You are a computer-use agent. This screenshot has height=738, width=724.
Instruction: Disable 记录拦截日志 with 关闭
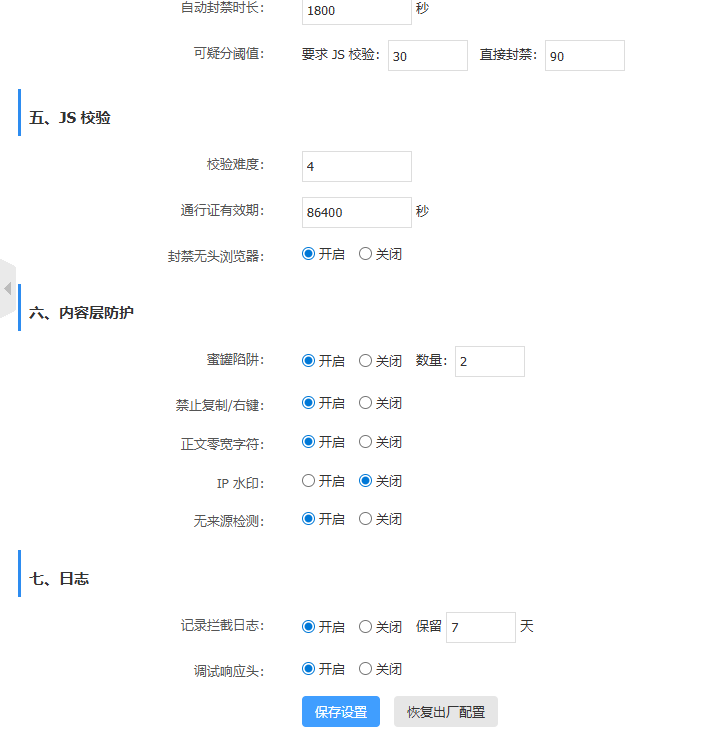(x=365, y=626)
